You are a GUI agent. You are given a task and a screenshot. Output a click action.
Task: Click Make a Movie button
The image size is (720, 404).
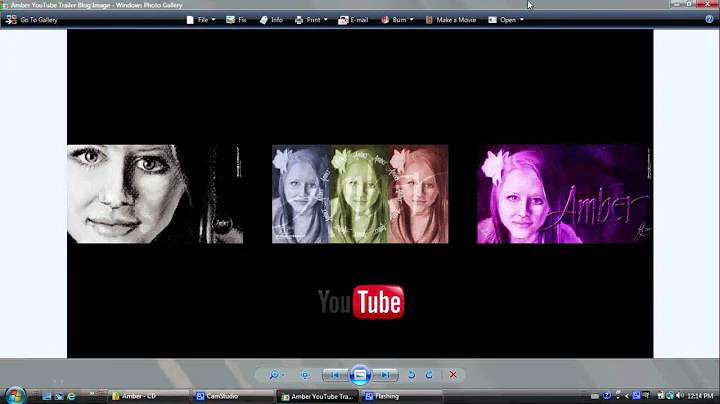(451, 20)
